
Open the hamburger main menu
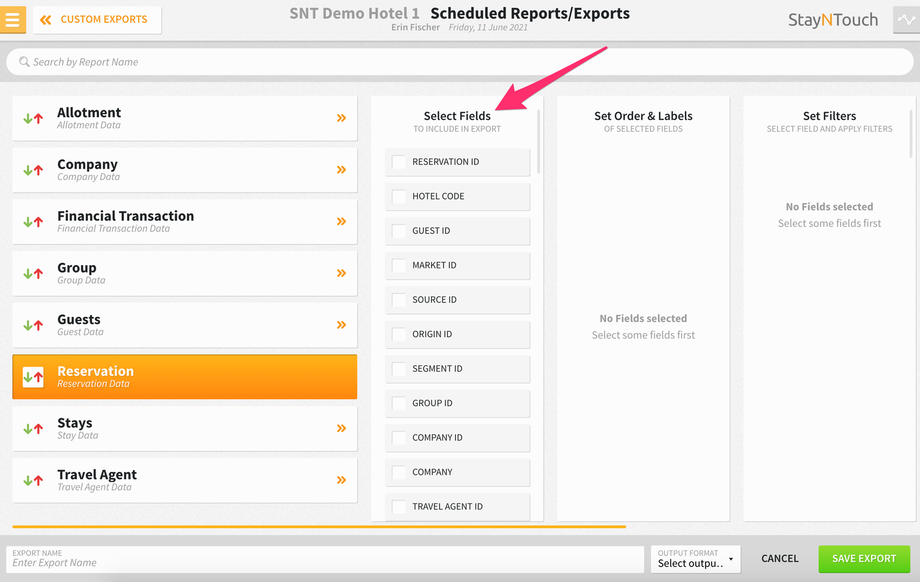[x=12, y=19]
